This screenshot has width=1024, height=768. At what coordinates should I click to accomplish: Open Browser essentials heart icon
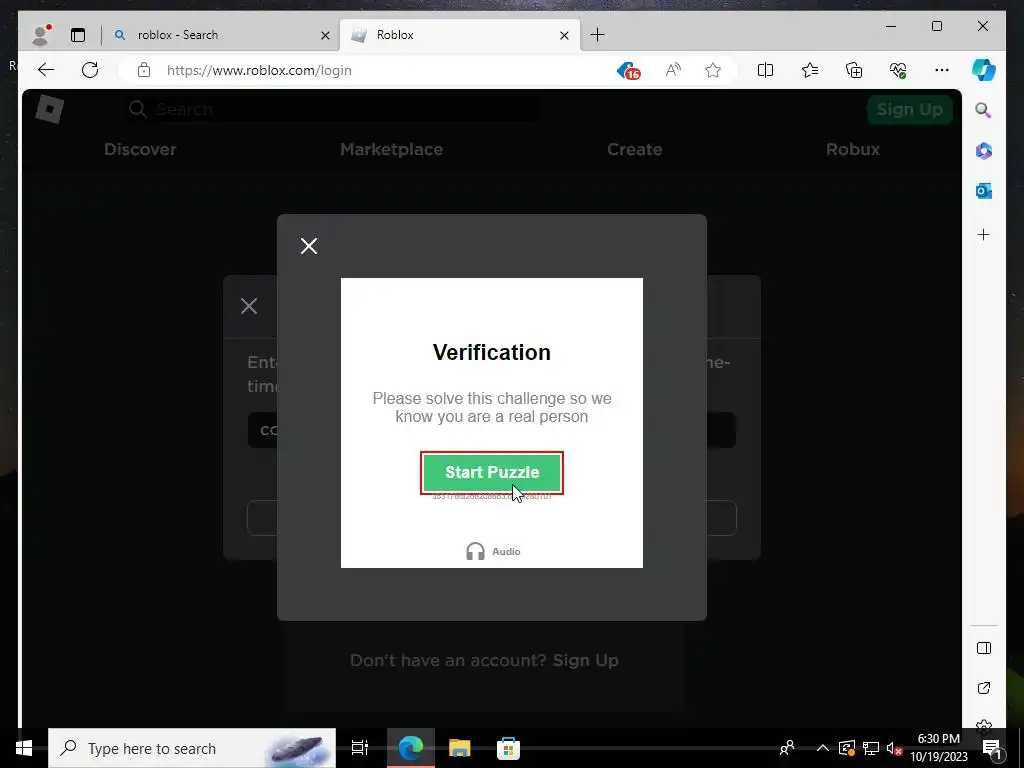[898, 70]
